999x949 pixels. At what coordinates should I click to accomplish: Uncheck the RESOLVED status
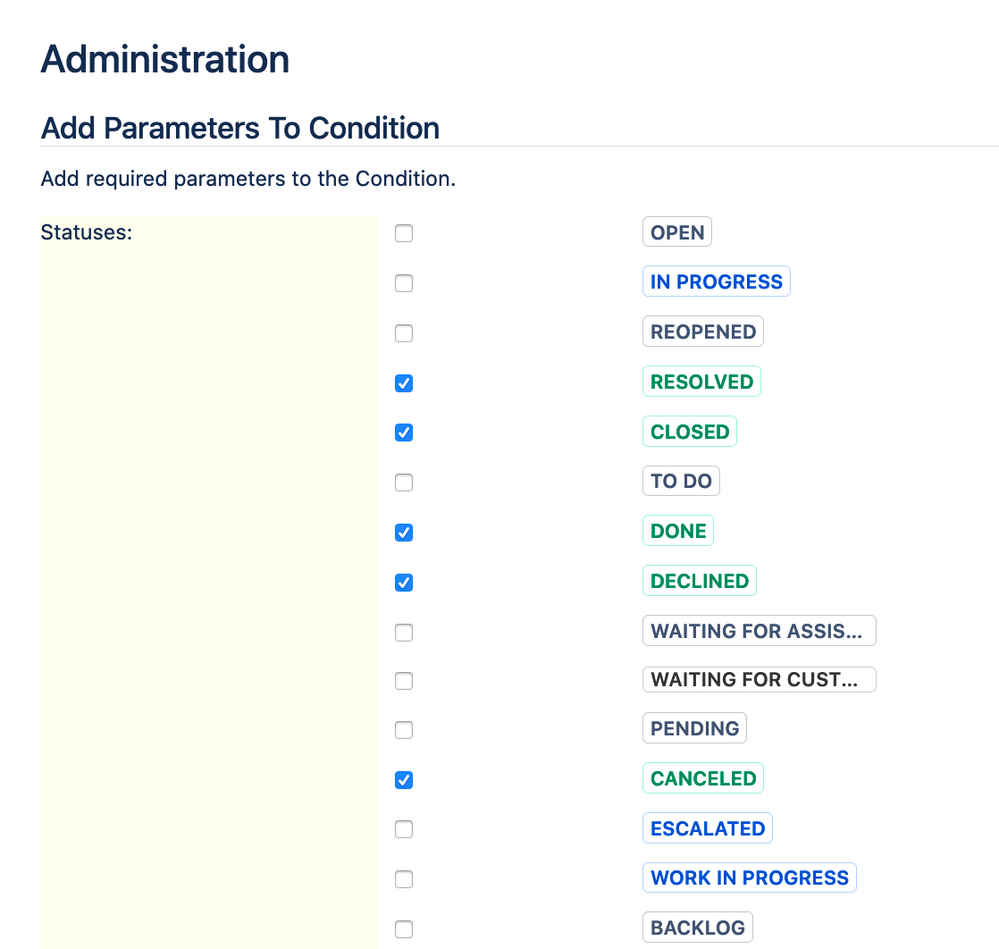pyautogui.click(x=404, y=383)
